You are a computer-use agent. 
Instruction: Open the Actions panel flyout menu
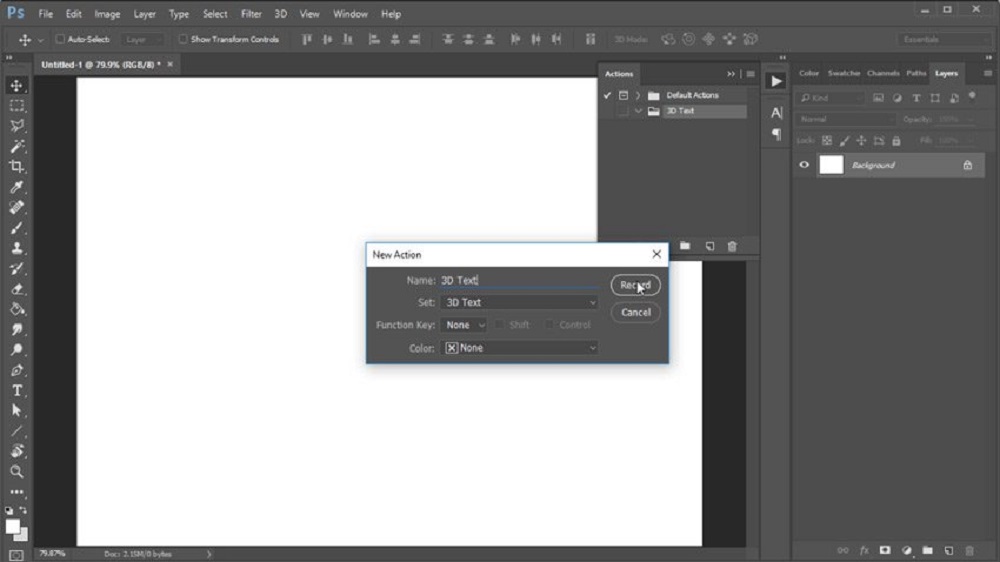[x=751, y=74]
